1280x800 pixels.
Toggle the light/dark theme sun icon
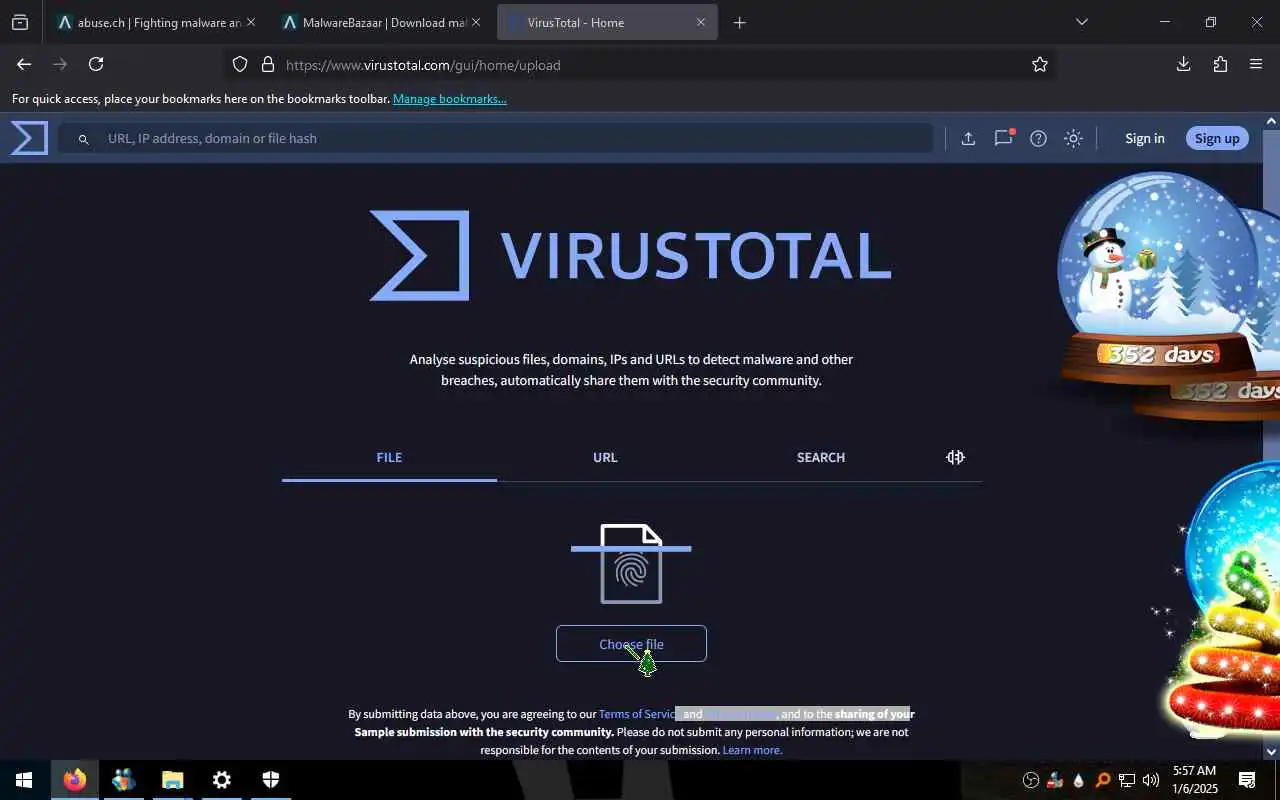tap(1073, 139)
